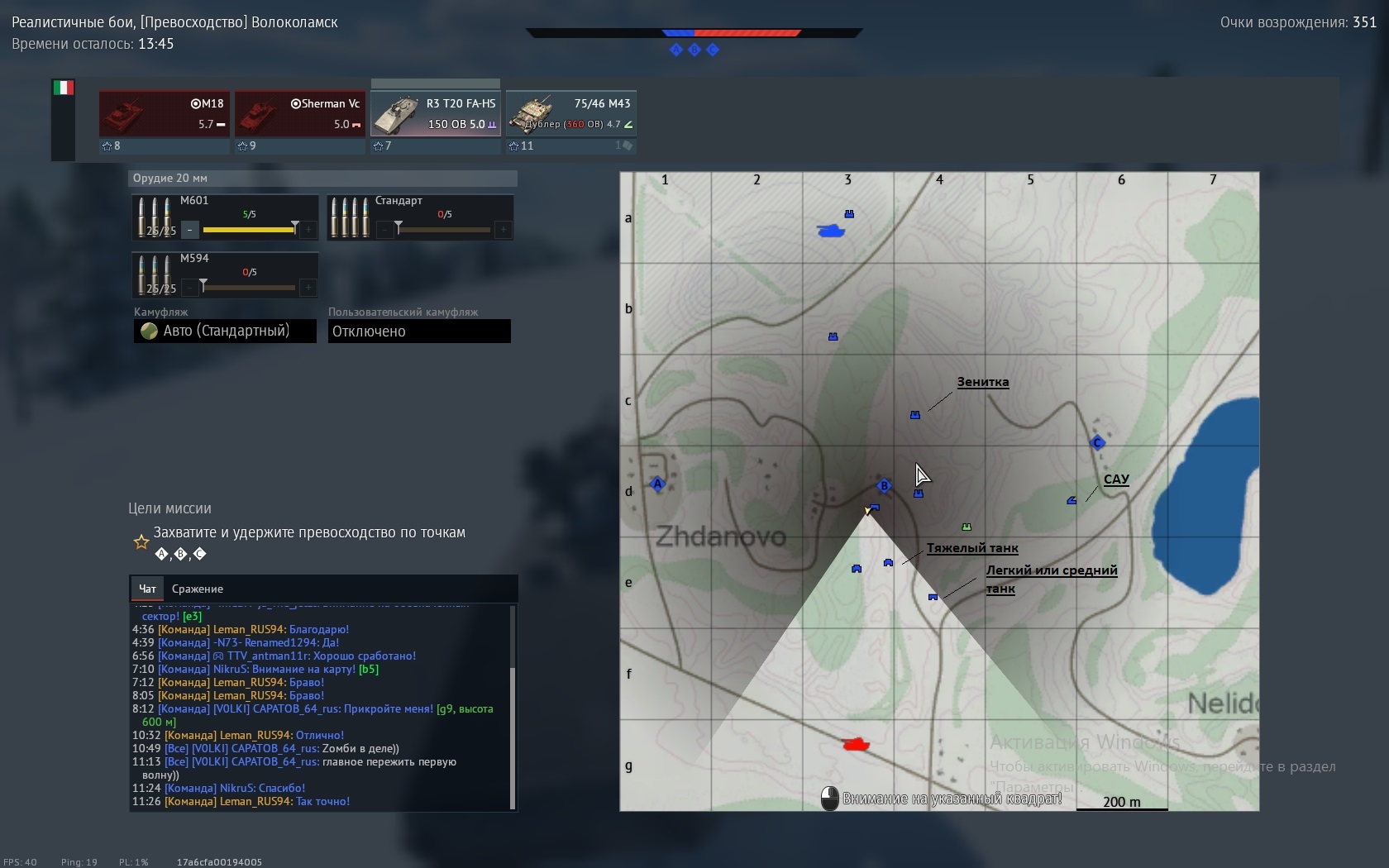Choose the red tank spawn point in g3
This screenshot has width=1389, height=868.
856,744
